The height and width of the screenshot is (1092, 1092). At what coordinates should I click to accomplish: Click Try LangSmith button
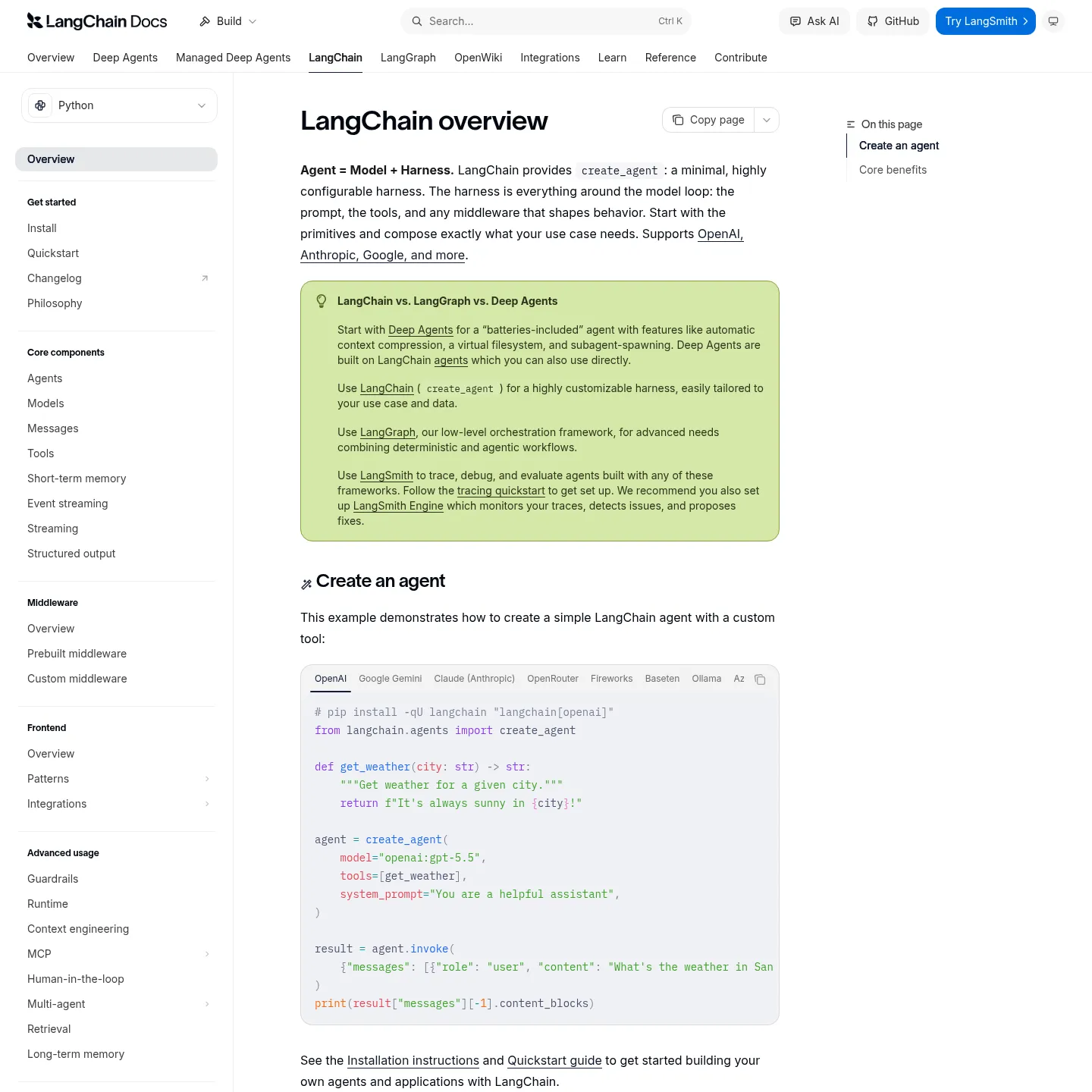[x=986, y=21]
